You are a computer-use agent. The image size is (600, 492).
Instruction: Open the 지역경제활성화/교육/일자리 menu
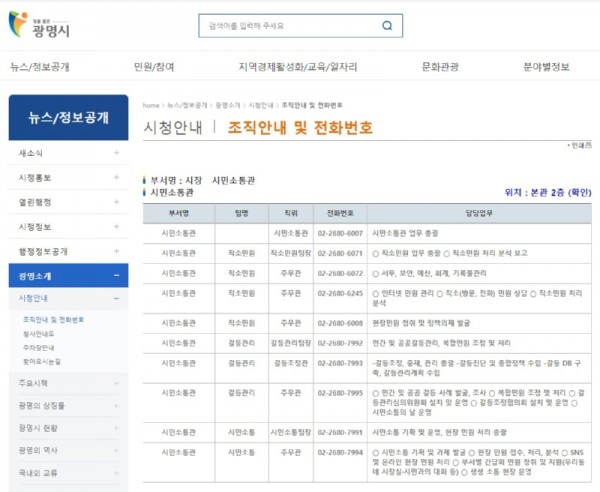tap(298, 67)
